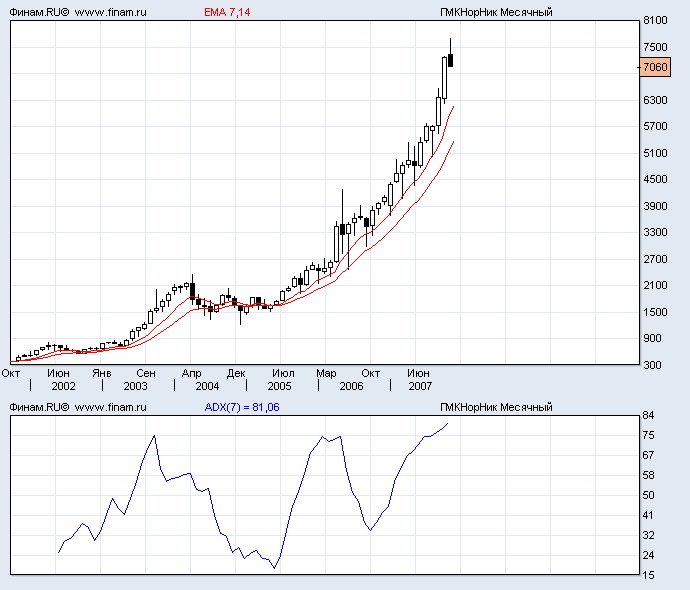Click the 2006 year marker
690x590 pixels.
(x=351, y=385)
